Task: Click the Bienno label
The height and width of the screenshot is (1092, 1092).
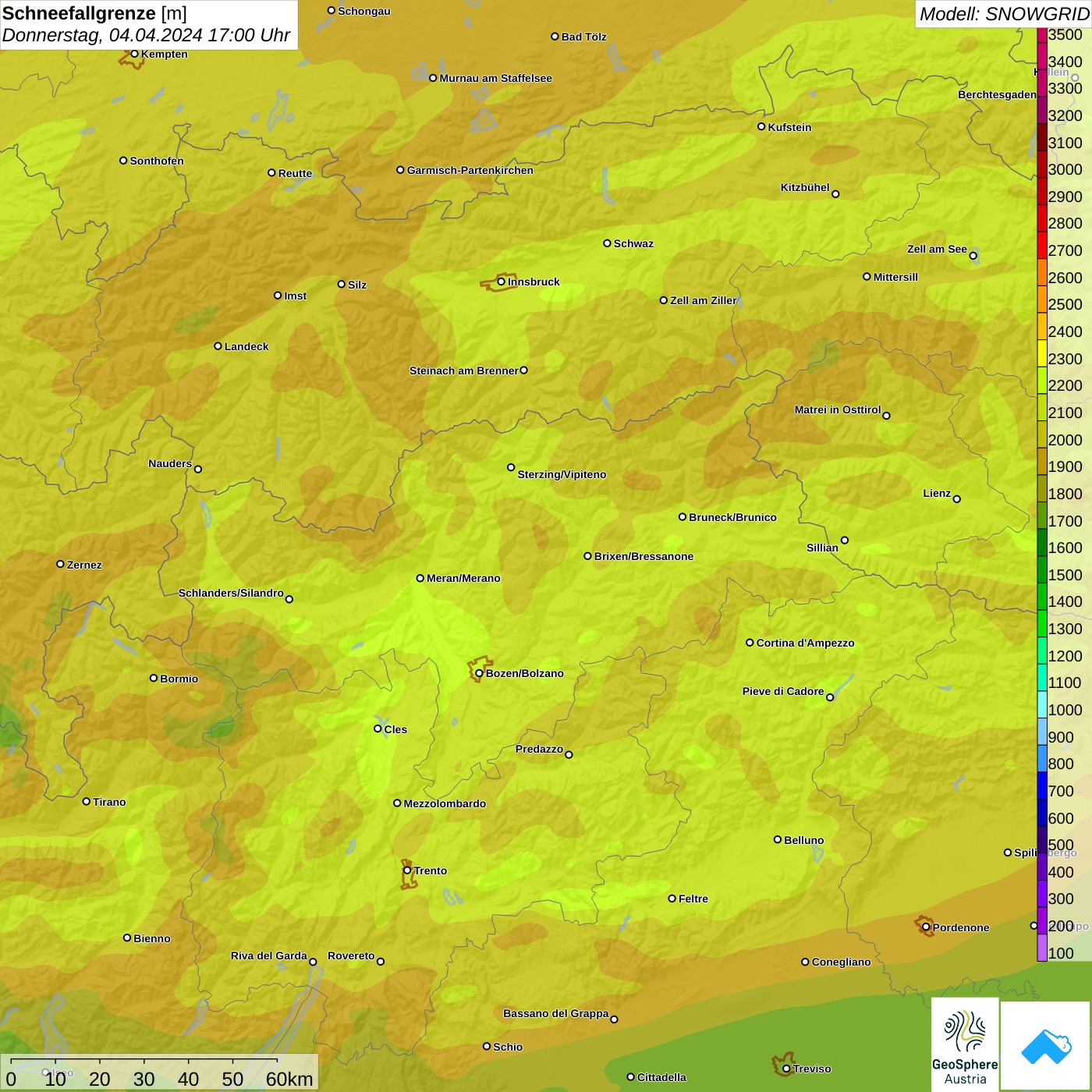Action: 151,938
